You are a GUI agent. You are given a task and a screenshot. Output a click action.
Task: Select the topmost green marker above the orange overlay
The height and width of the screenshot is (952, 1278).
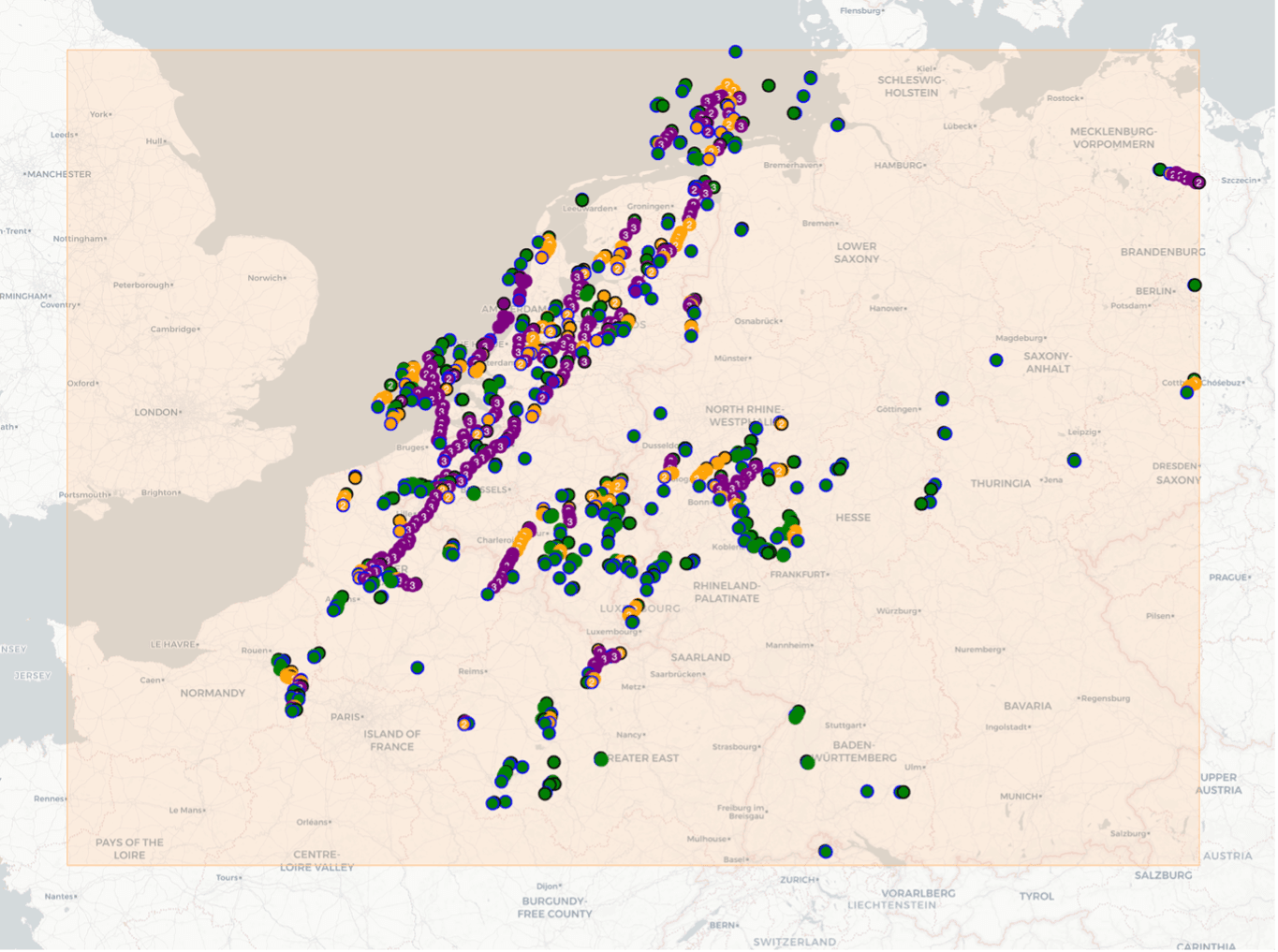click(736, 51)
